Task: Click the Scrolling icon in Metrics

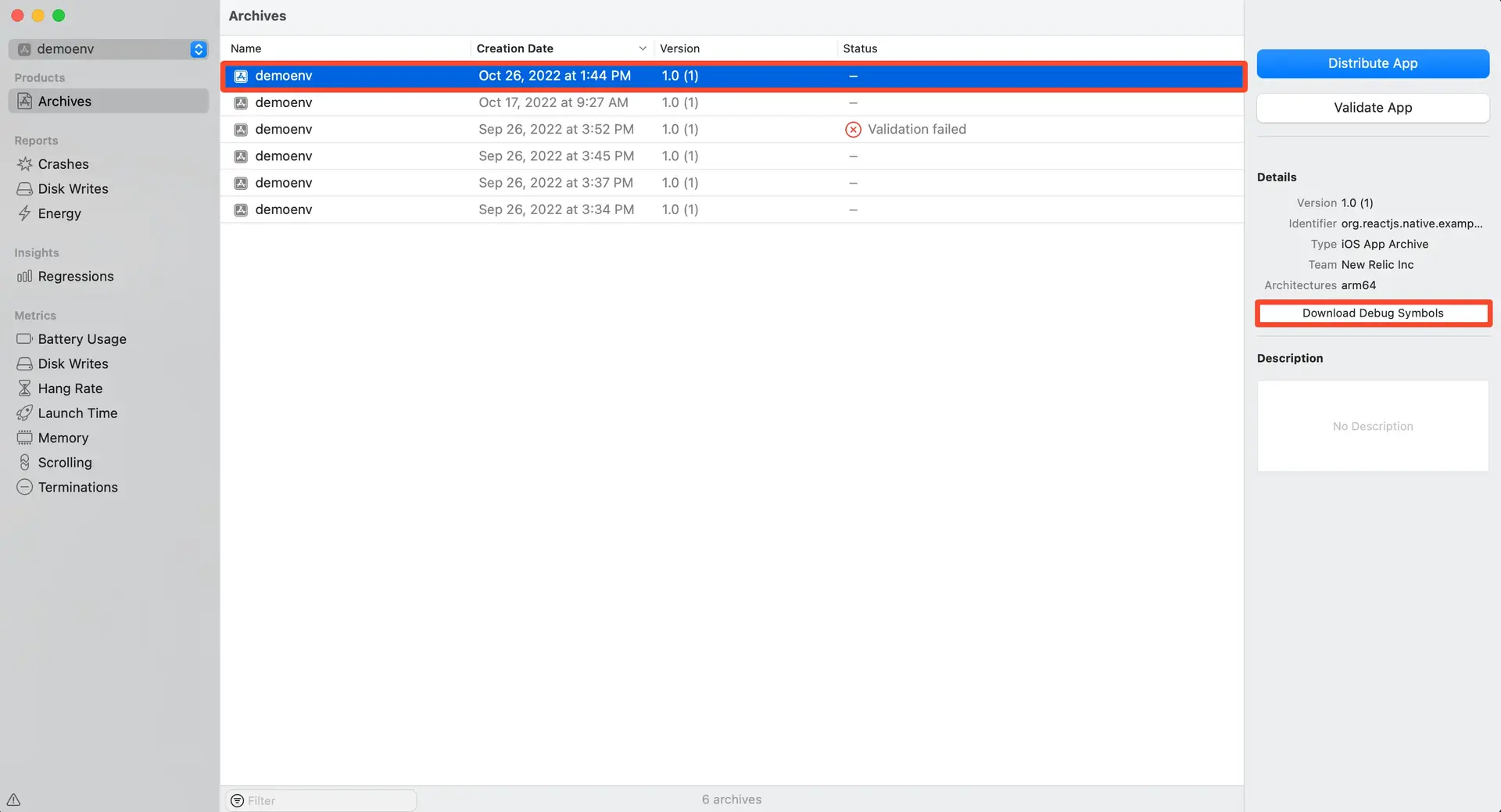Action: tap(24, 463)
